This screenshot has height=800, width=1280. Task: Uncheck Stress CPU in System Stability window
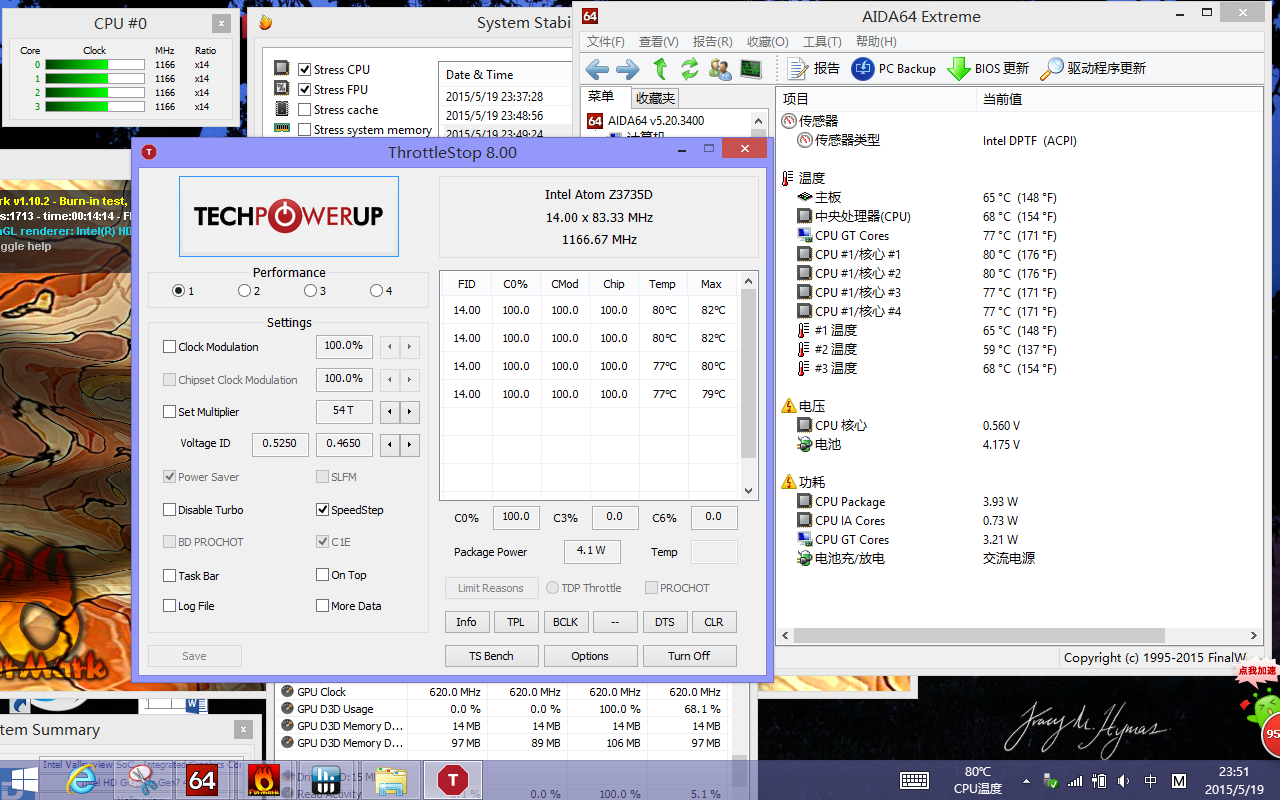[305, 70]
